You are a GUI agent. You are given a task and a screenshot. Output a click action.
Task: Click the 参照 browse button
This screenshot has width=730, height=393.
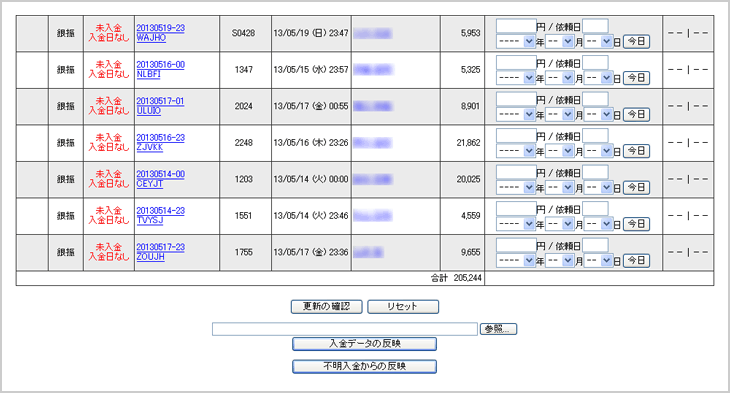click(x=498, y=329)
